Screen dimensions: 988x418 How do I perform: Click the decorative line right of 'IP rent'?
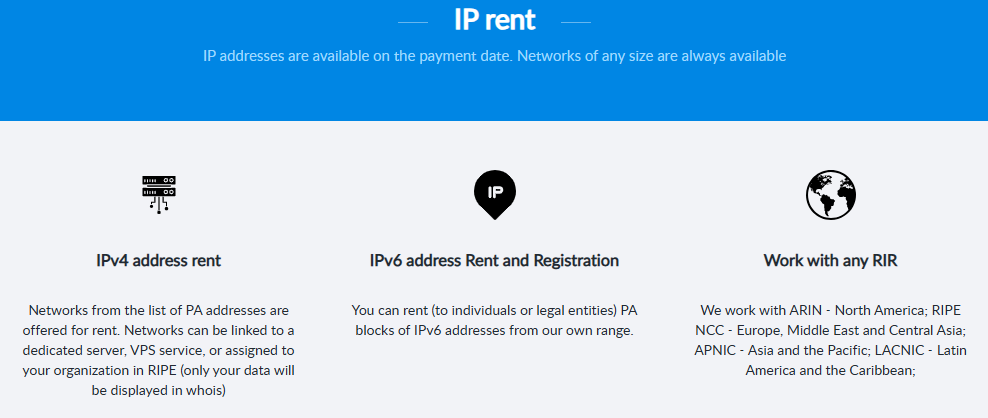coord(575,22)
